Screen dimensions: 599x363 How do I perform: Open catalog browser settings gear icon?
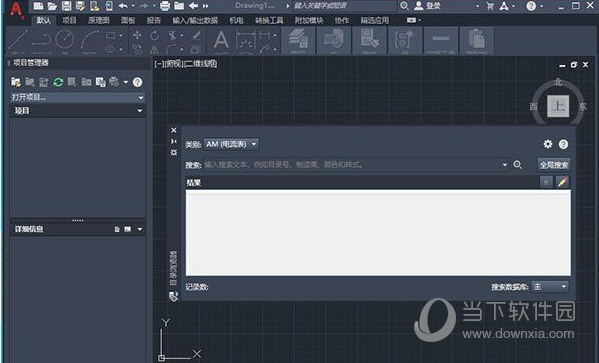(548, 144)
